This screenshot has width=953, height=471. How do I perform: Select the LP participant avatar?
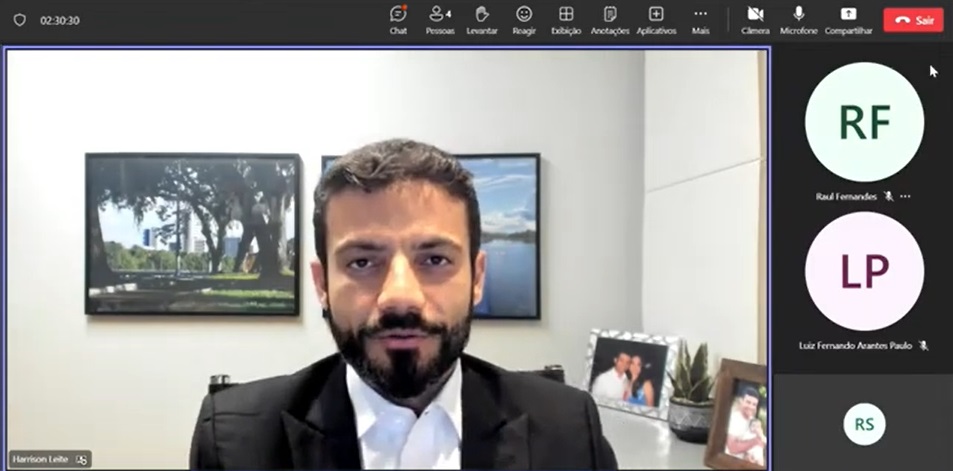864,271
